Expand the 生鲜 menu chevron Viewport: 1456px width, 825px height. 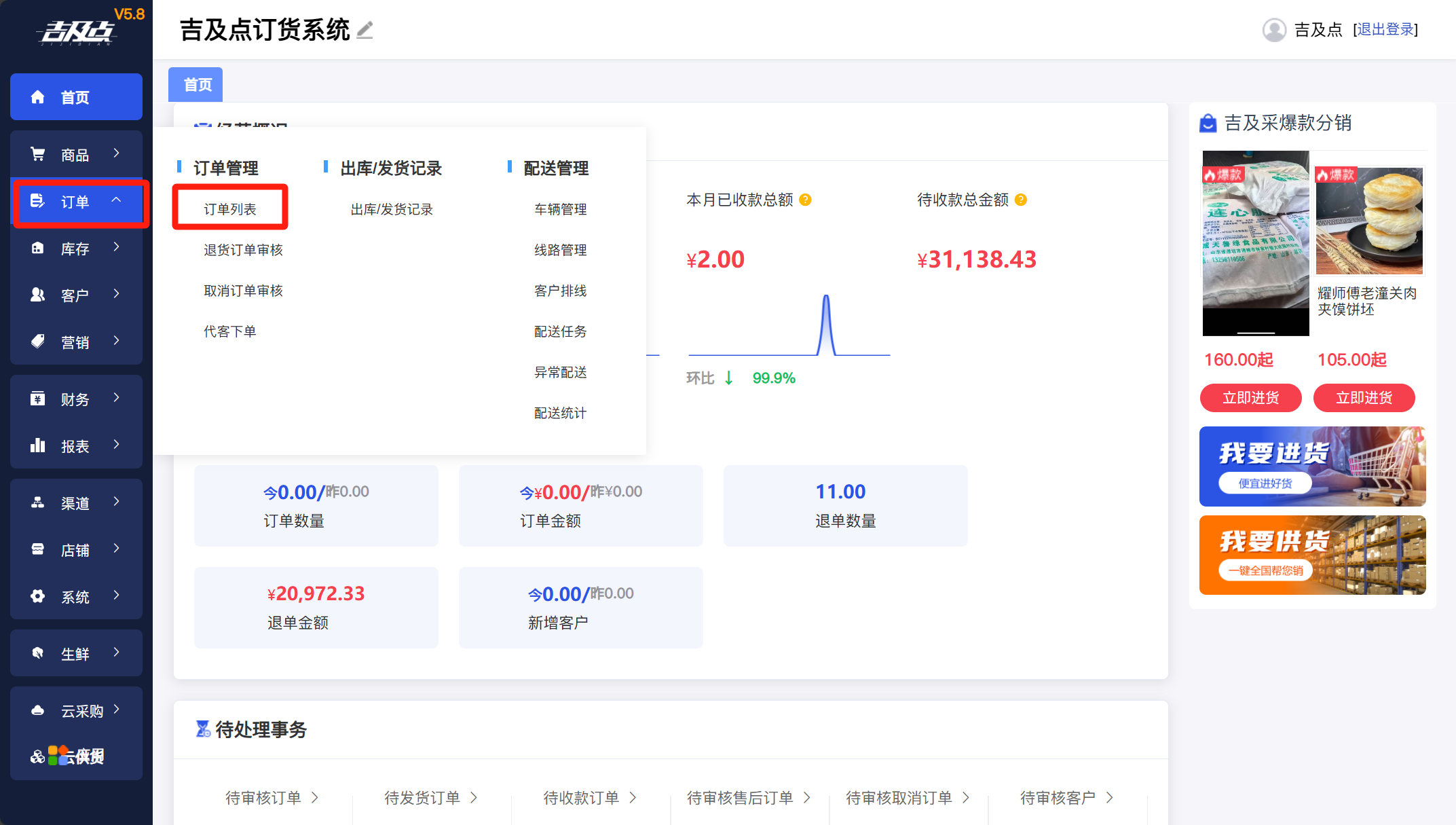pos(117,653)
